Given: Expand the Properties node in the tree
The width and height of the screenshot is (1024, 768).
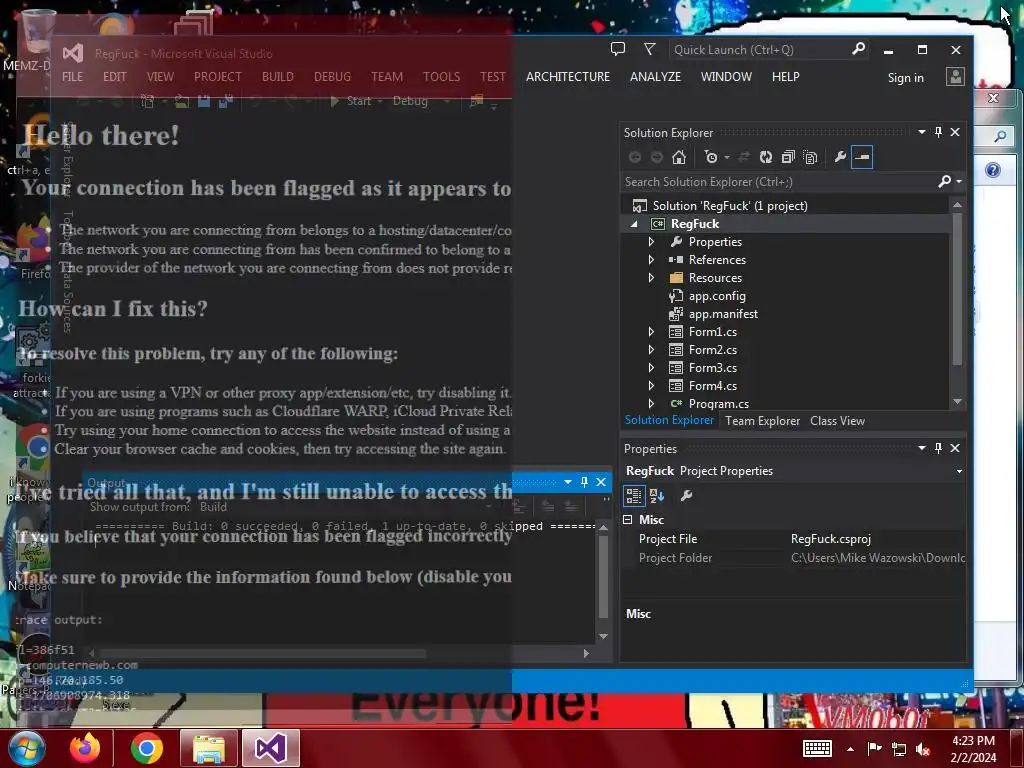Looking at the screenshot, I should click(x=651, y=242).
